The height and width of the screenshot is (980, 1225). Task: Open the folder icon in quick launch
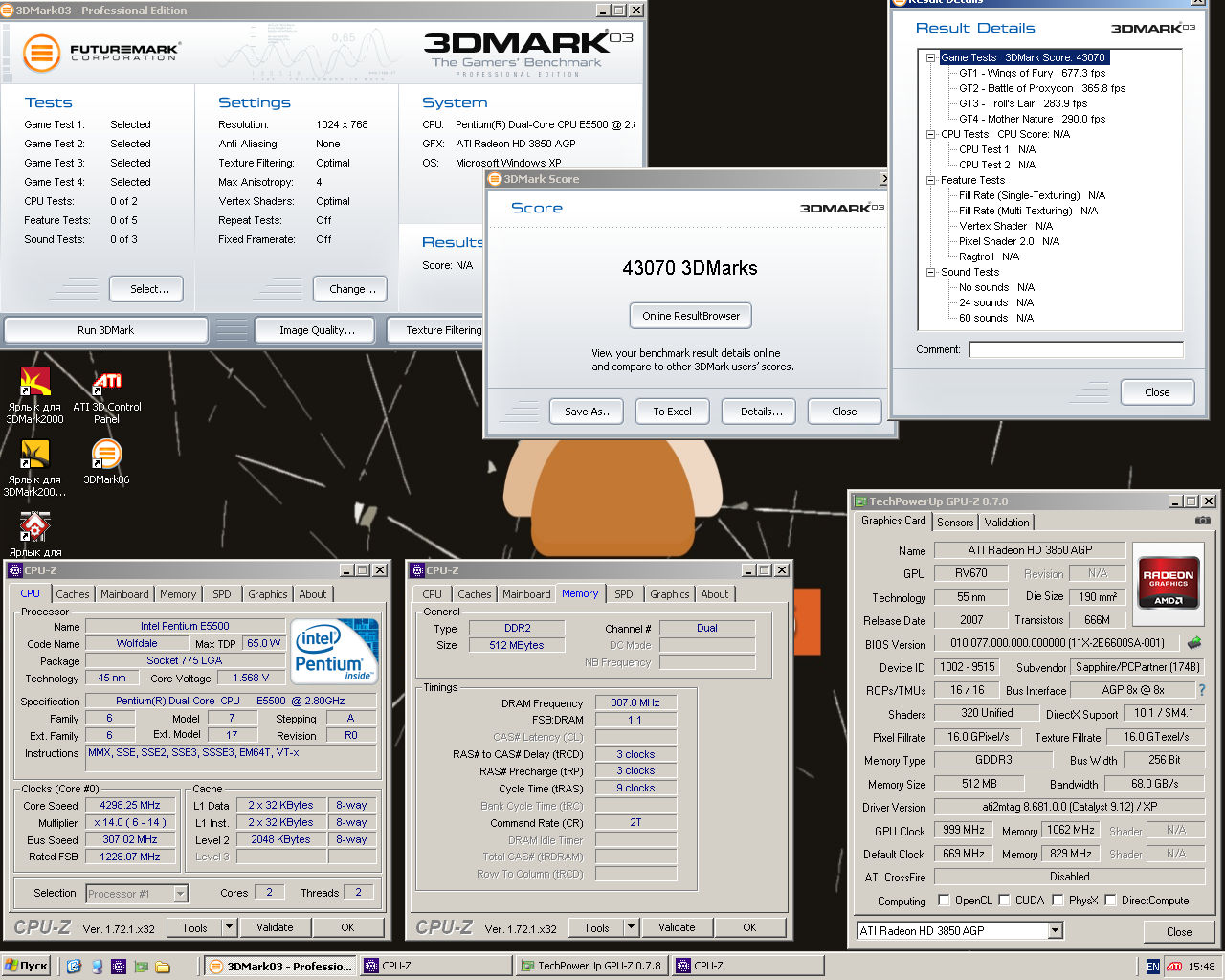(x=163, y=967)
